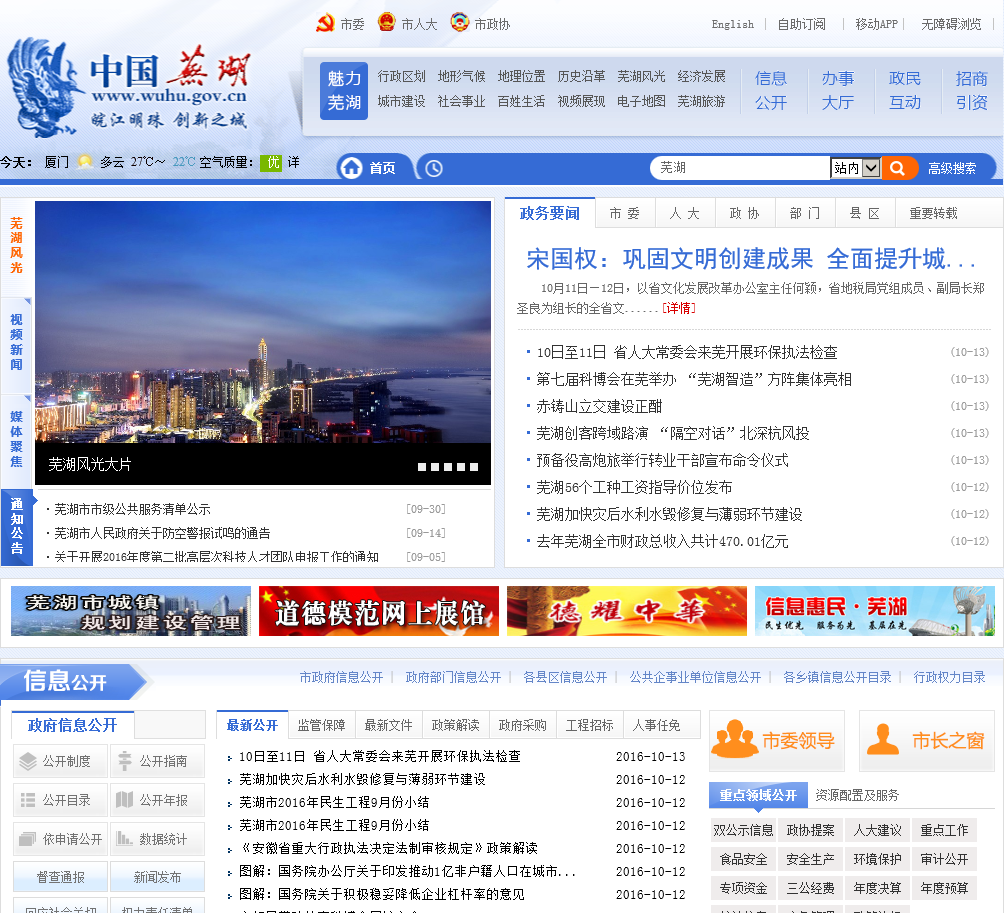Open the 宋国权 headline article
This screenshot has width=1004, height=913.
(x=751, y=259)
